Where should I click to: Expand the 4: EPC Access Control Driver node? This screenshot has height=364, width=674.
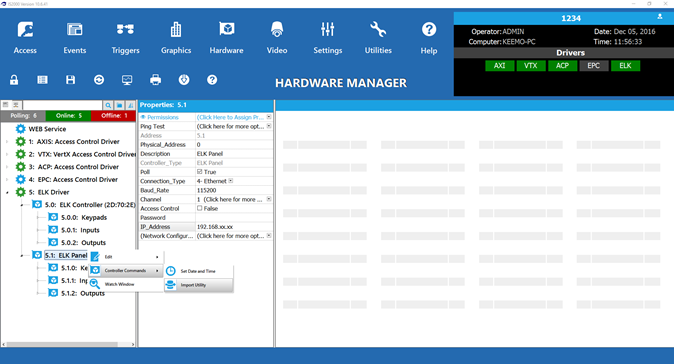point(7,179)
